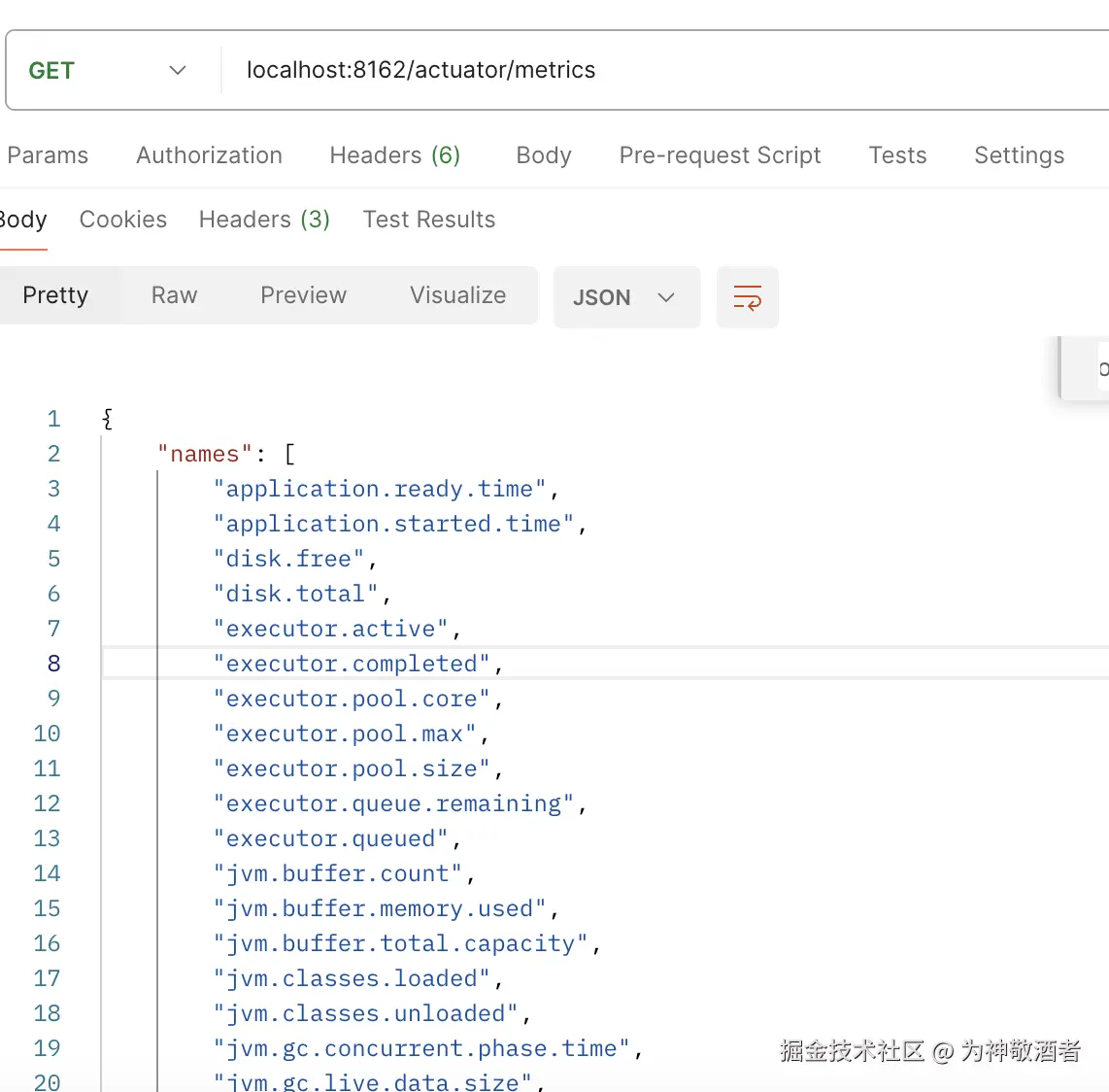The width and height of the screenshot is (1109, 1092).
Task: Select the response Body tab
Action: click(23, 220)
